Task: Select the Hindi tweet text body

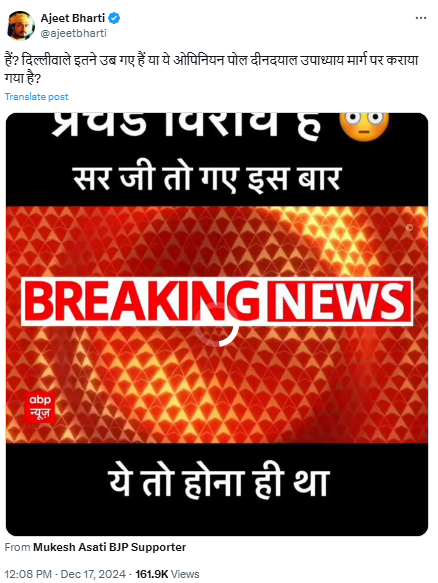Action: (212, 69)
